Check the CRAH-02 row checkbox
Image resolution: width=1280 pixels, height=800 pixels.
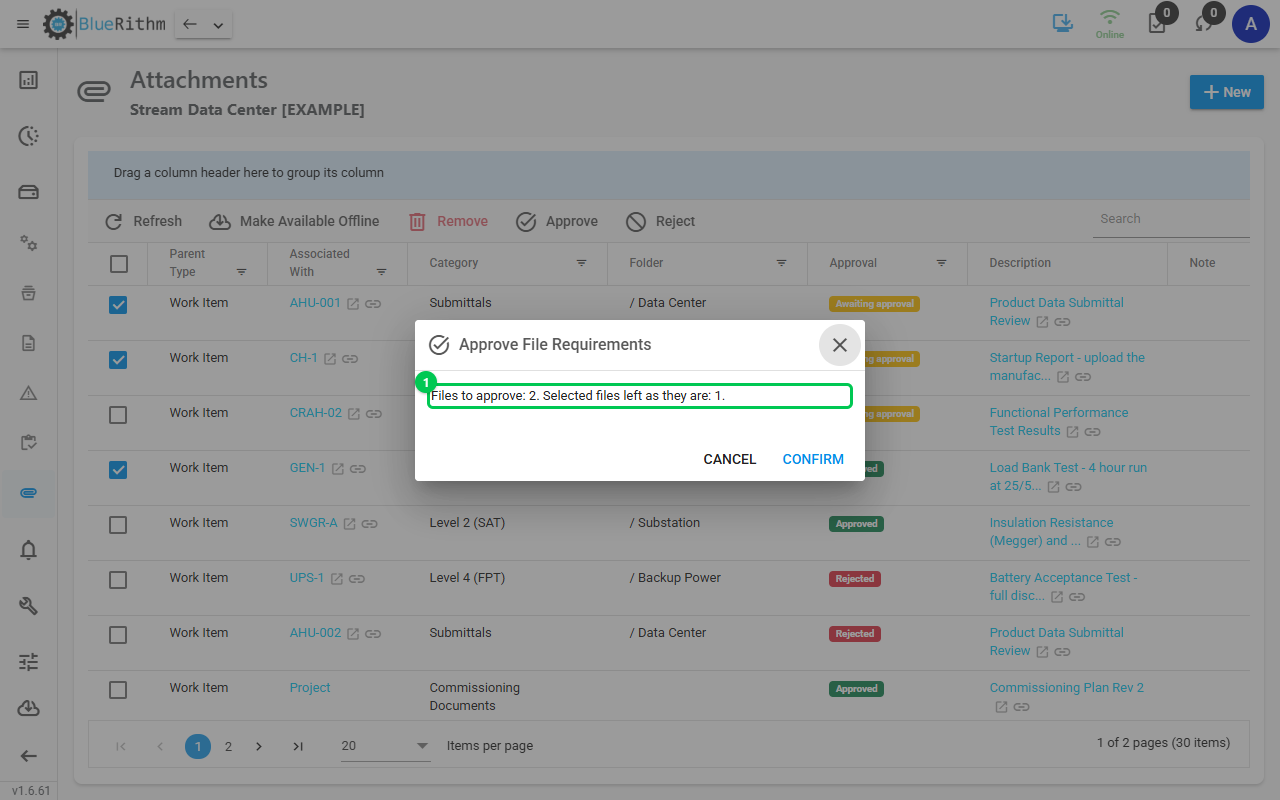pos(118,415)
